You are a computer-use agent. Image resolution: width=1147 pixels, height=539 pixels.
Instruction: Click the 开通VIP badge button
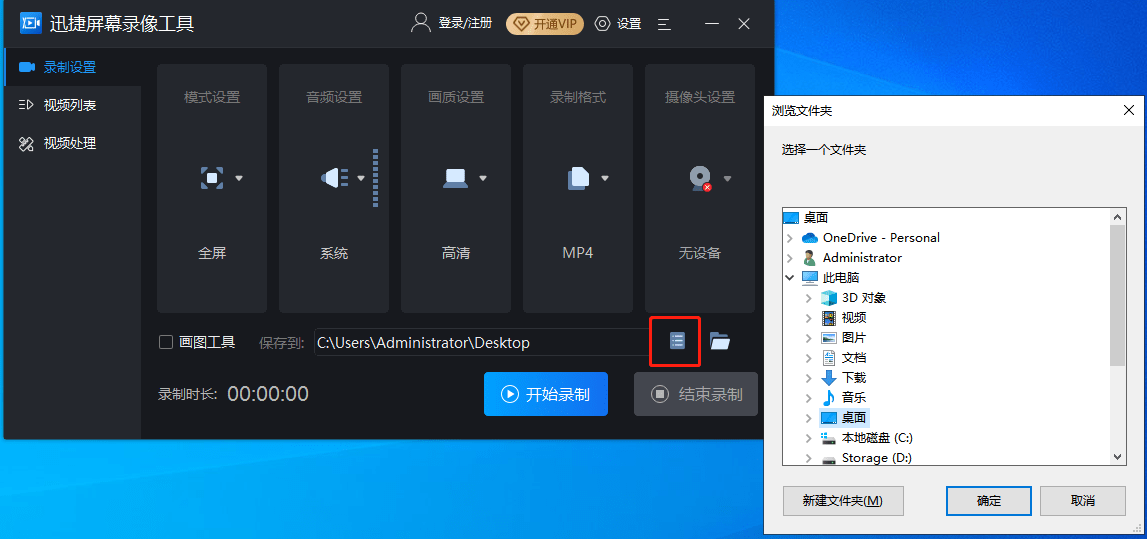click(x=545, y=23)
